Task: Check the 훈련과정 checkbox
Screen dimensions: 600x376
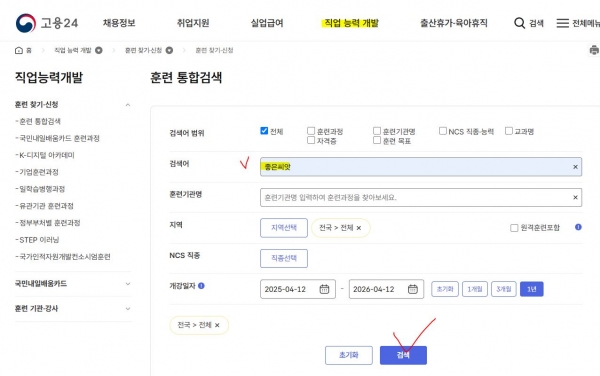Action: (311, 131)
